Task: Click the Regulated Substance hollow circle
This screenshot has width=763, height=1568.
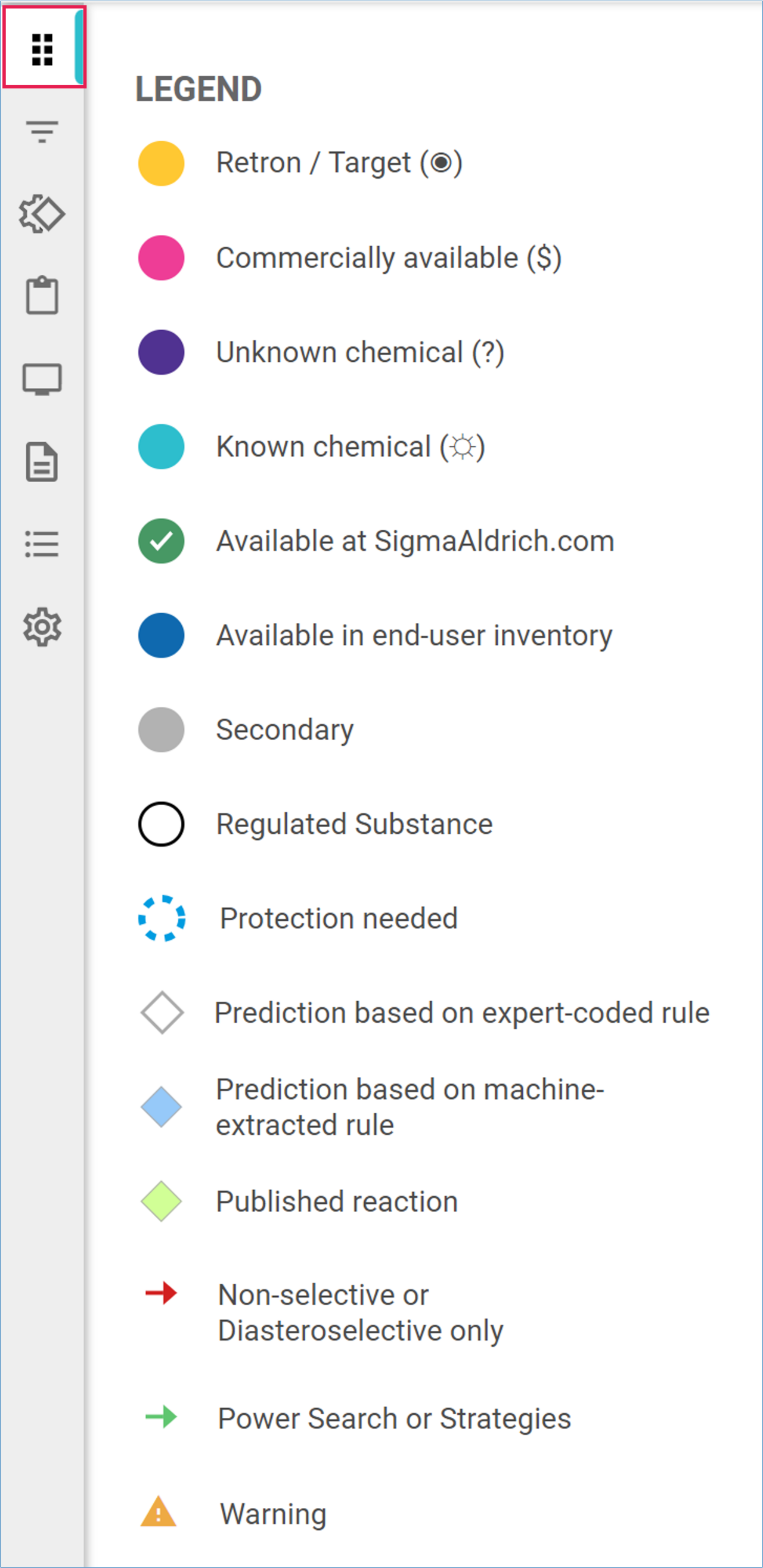Action: click(x=162, y=824)
